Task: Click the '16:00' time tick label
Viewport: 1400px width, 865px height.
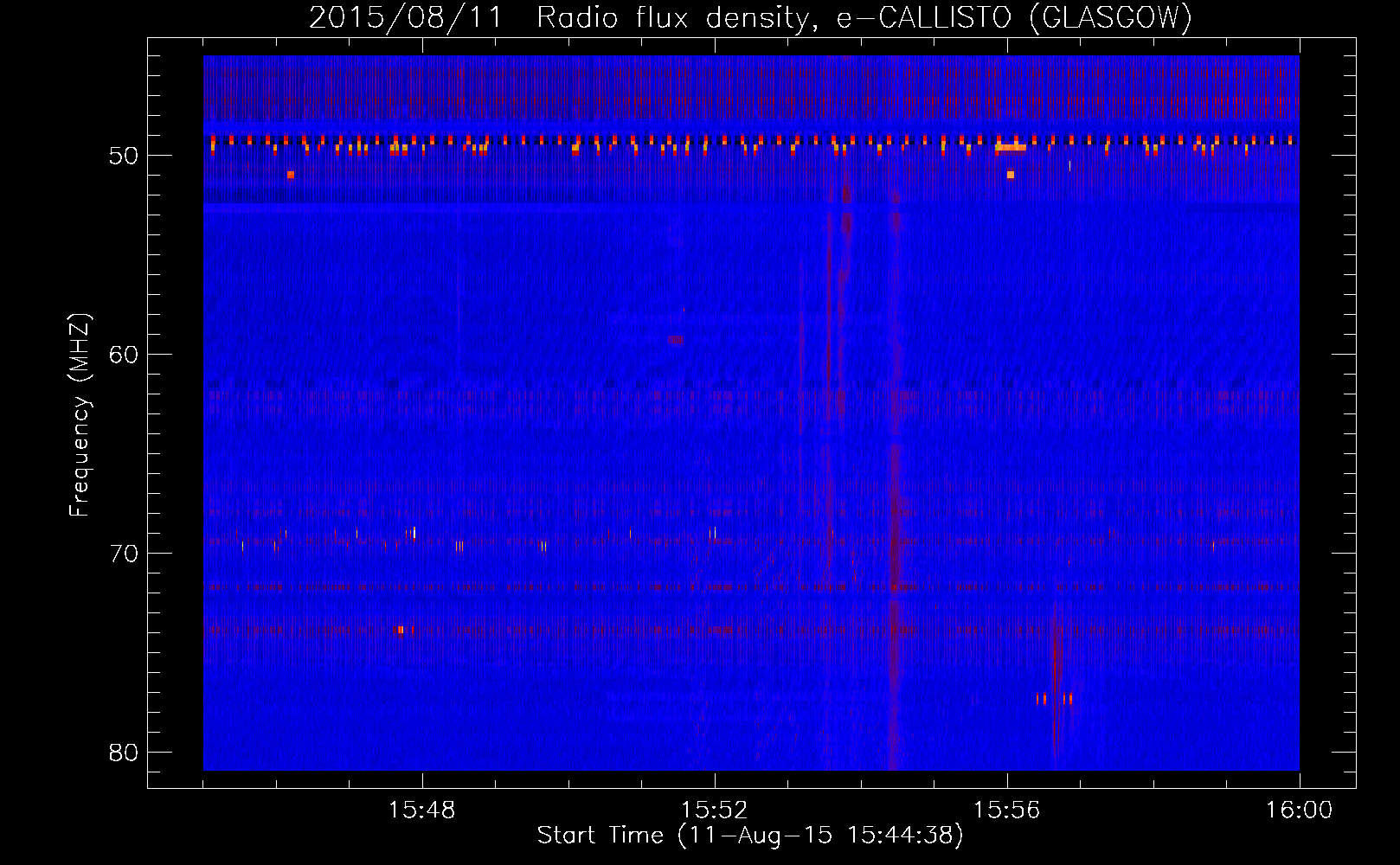Action: (x=1299, y=811)
